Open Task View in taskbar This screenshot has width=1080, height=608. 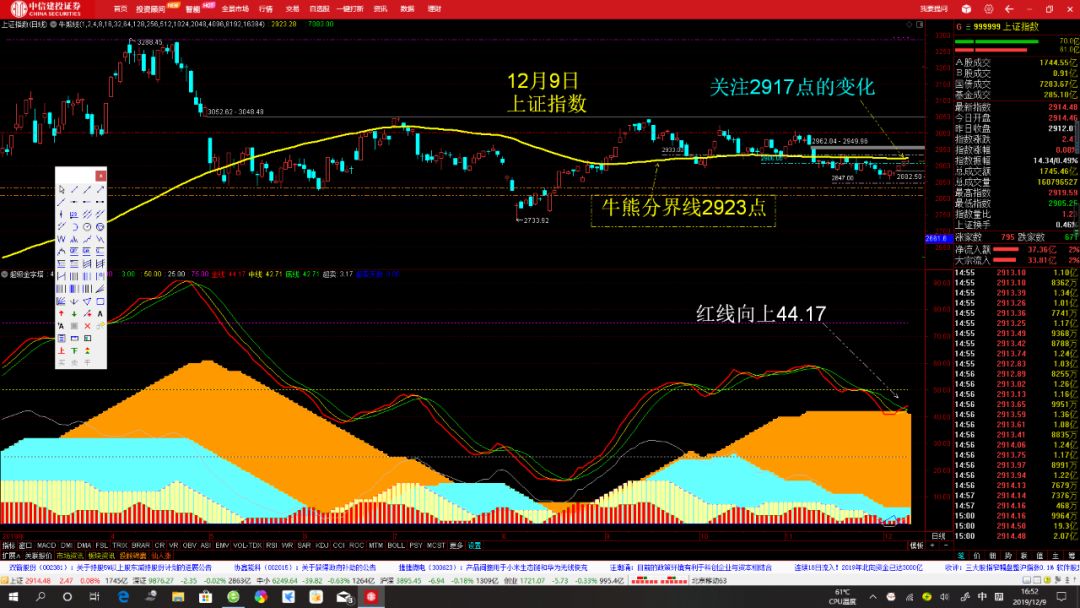click(94, 597)
